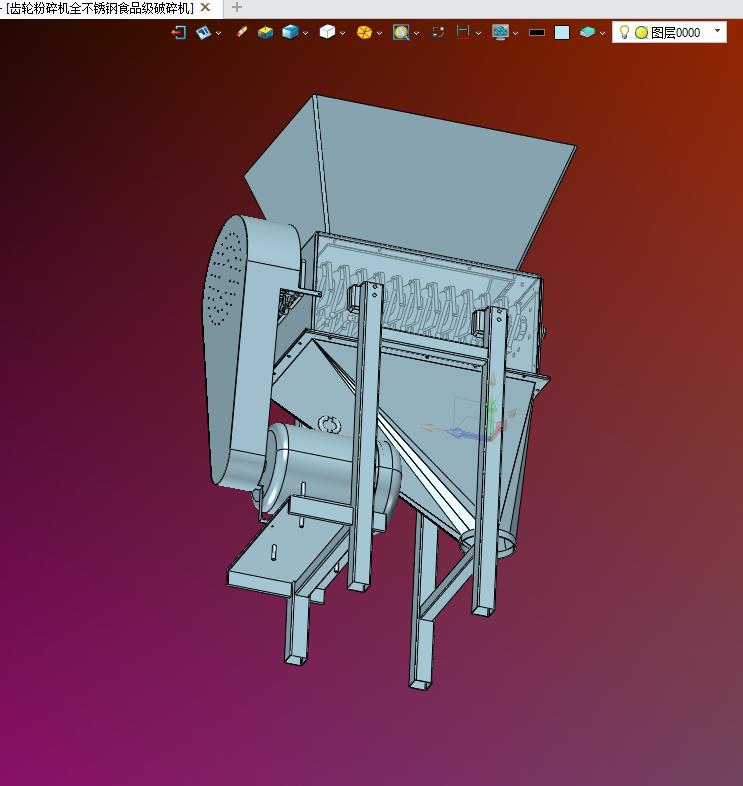Click the exit icon with red arrow

(178, 33)
